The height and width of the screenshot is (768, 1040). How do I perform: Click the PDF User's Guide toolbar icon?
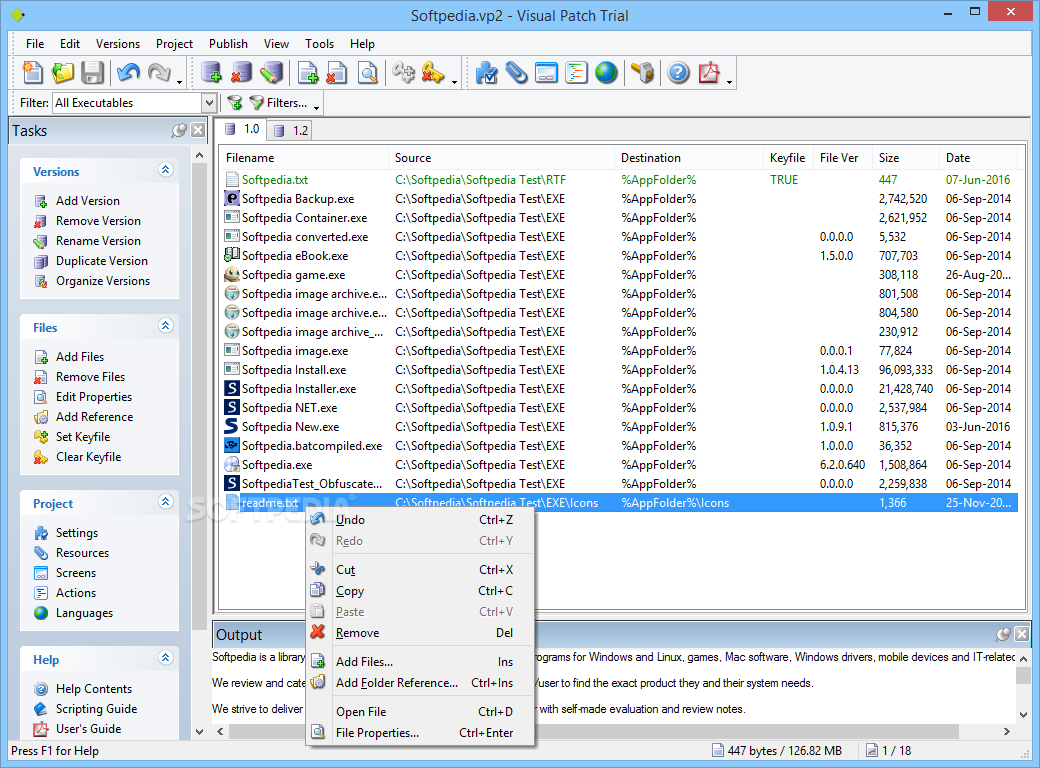[x=709, y=73]
